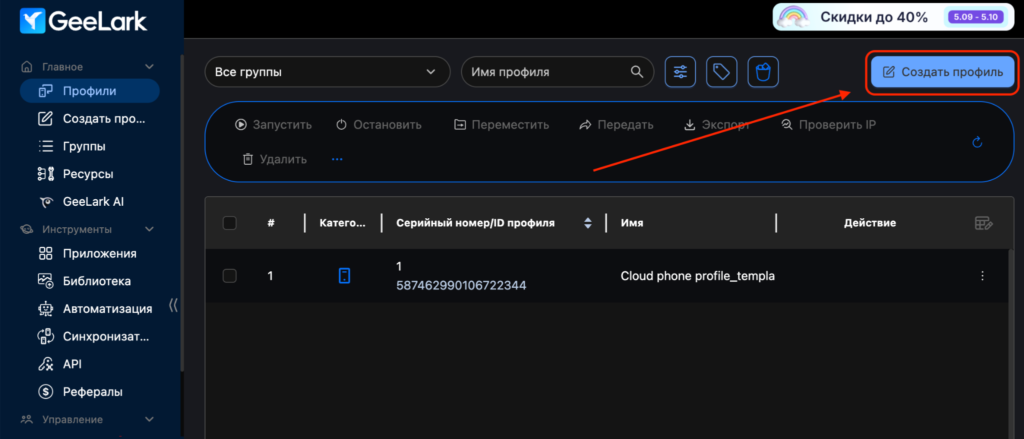Open 'Группы' in the sidebar
Screen dimensions: 1024x439
coord(84,146)
